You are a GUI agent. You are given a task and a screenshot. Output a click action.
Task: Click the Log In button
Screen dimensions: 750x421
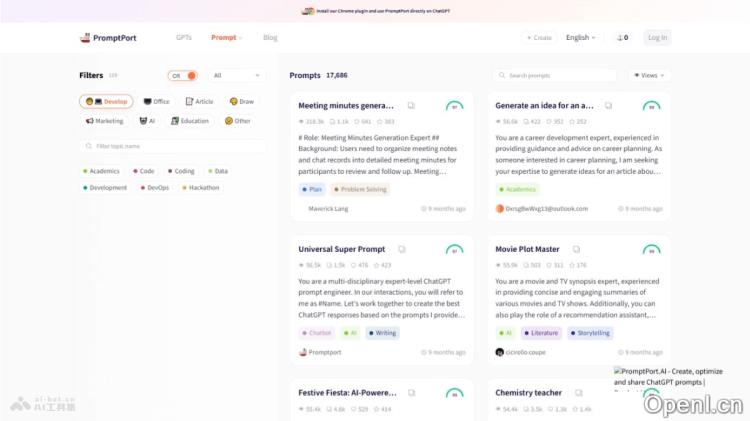pyautogui.click(x=657, y=38)
